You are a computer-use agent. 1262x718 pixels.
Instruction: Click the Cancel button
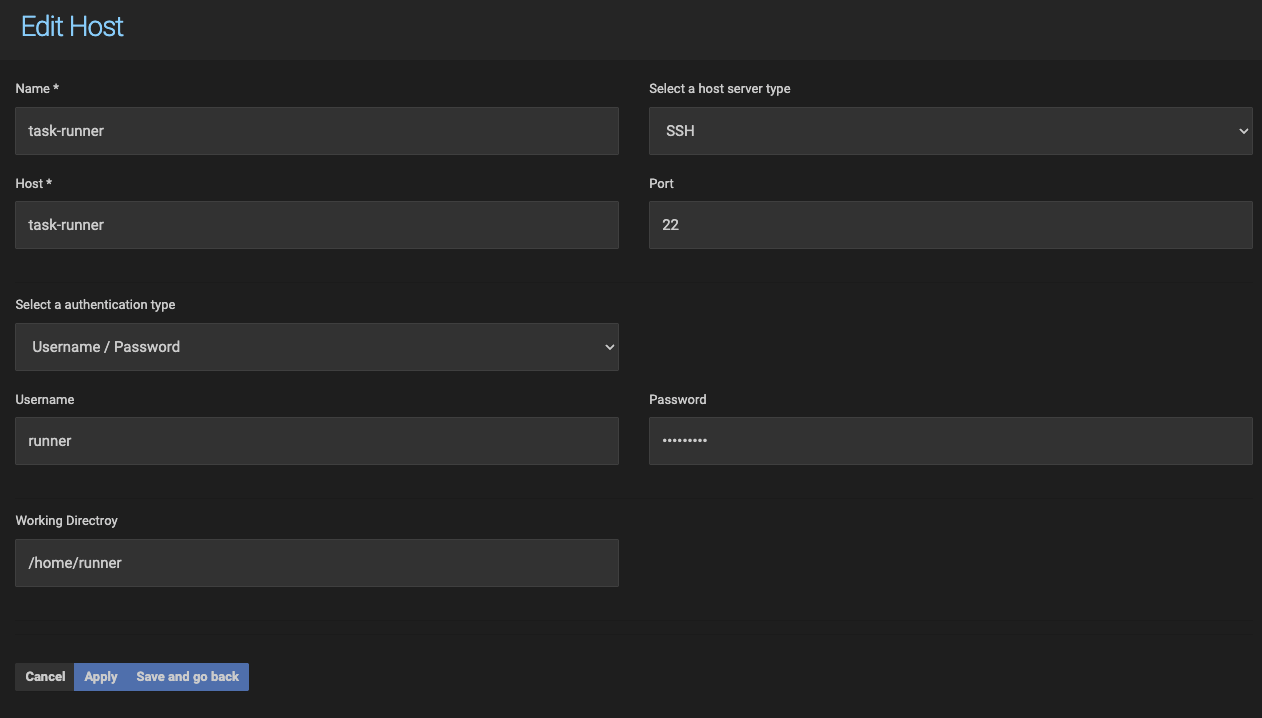coord(44,676)
